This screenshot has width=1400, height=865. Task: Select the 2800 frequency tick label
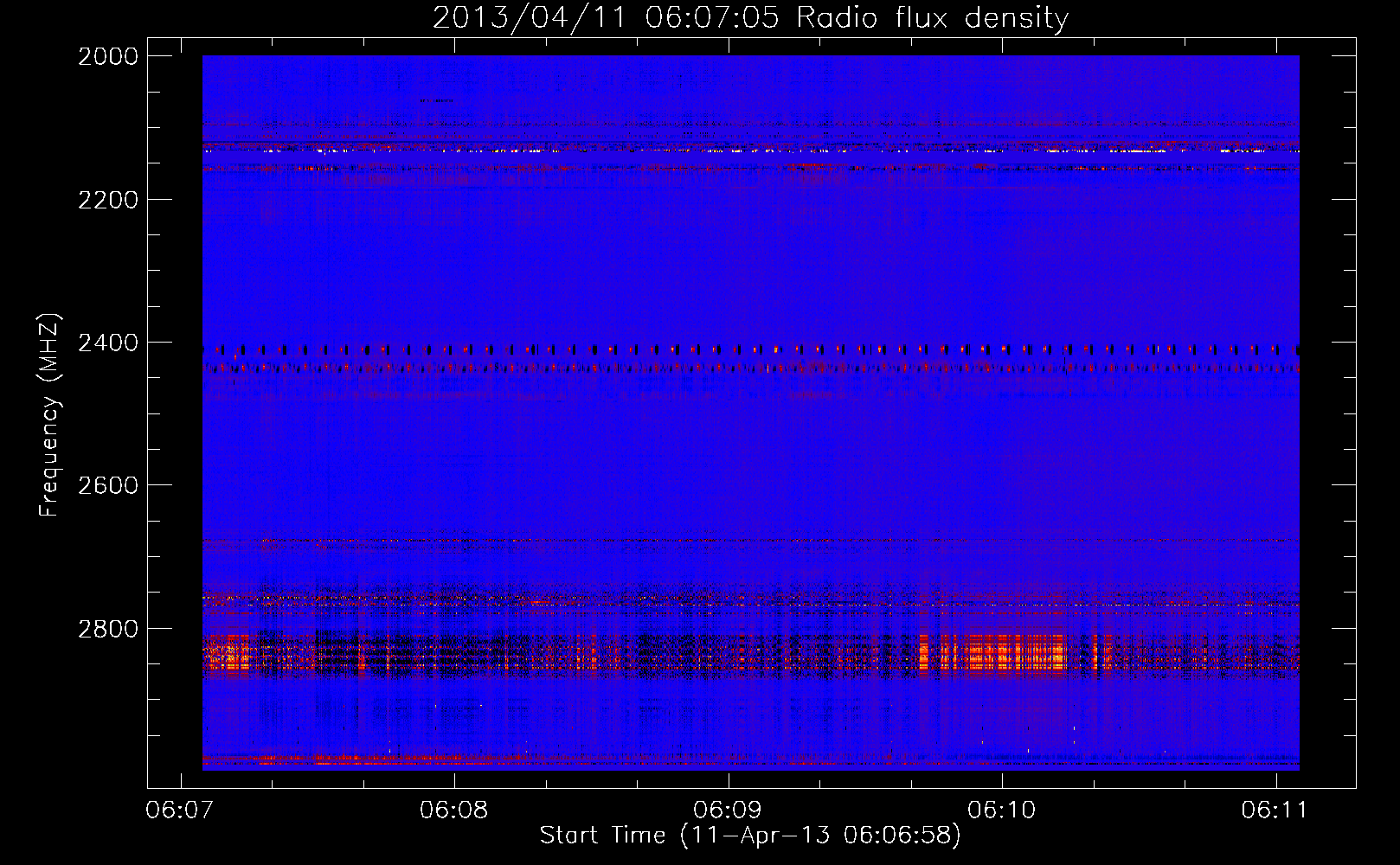coord(108,628)
